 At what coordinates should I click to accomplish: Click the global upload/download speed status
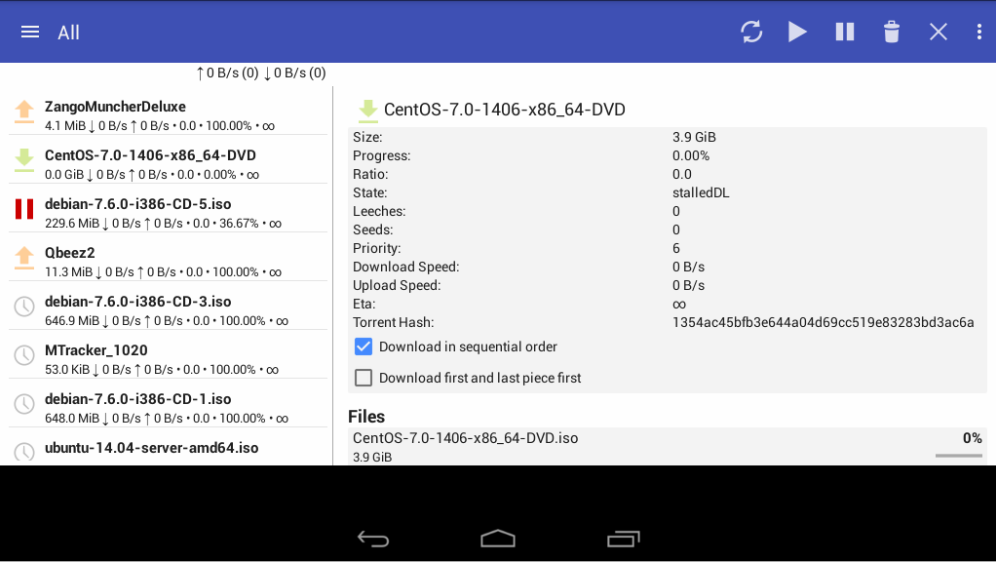pyautogui.click(x=261, y=73)
